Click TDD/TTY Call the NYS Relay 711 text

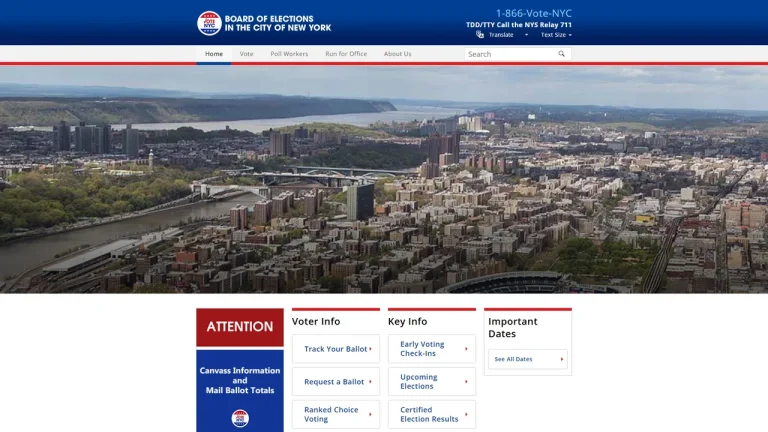[519, 24]
